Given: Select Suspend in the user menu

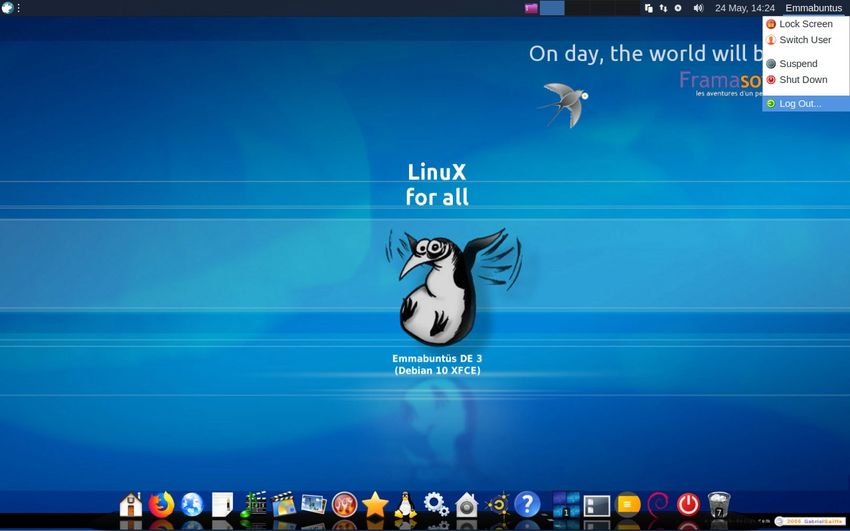Looking at the screenshot, I should pos(806,63).
